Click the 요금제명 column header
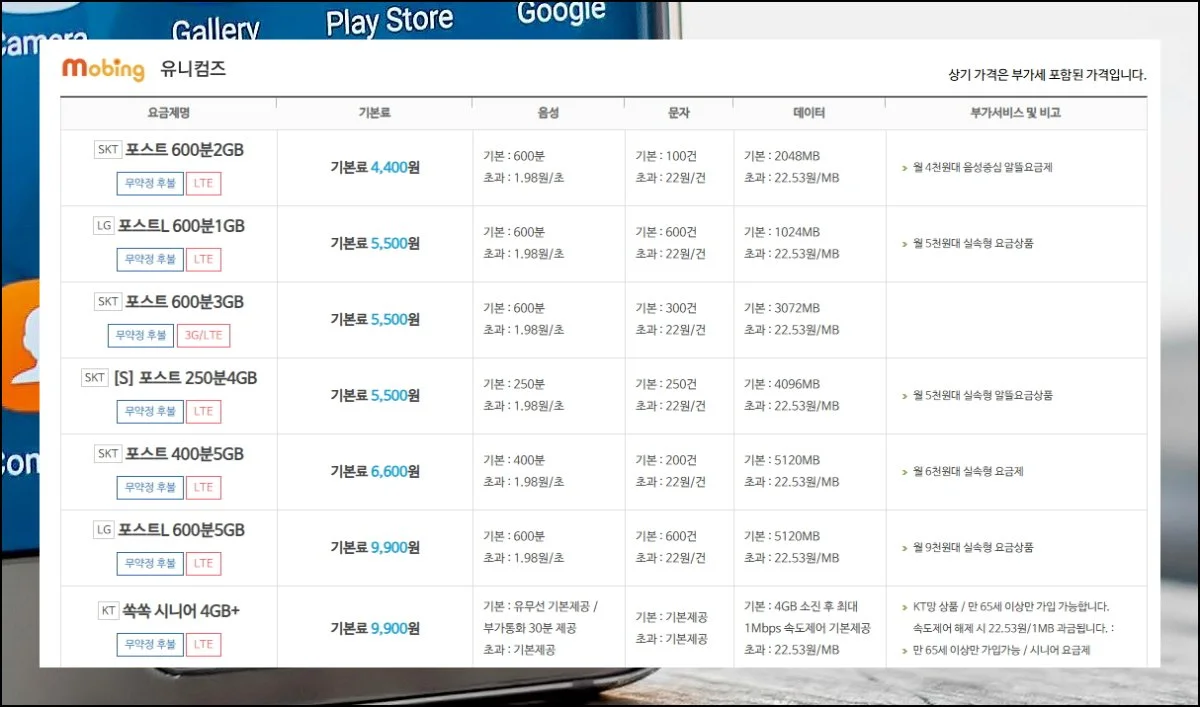 (168, 113)
